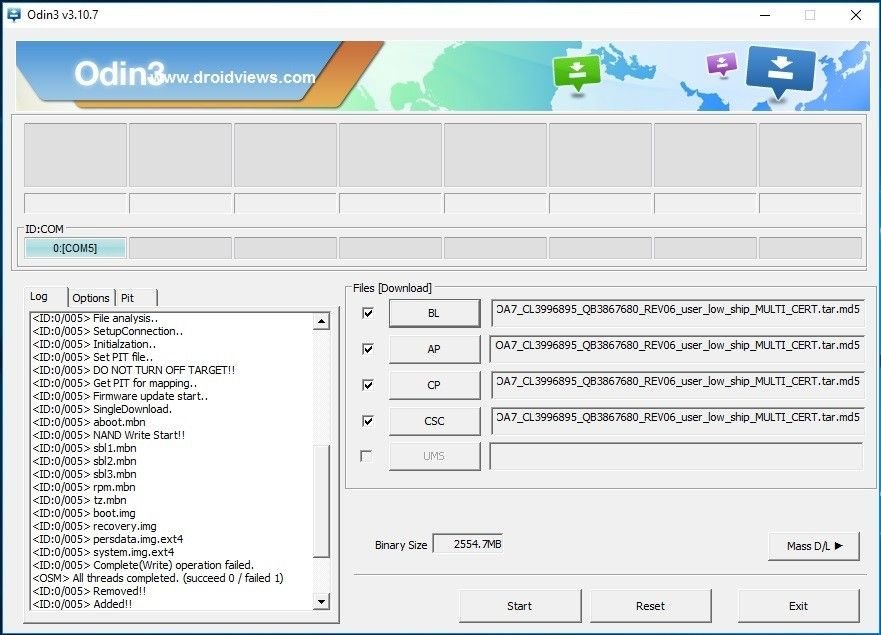Click the 'persdata.img.ext4' log line
881x635 pixels.
tap(108, 539)
